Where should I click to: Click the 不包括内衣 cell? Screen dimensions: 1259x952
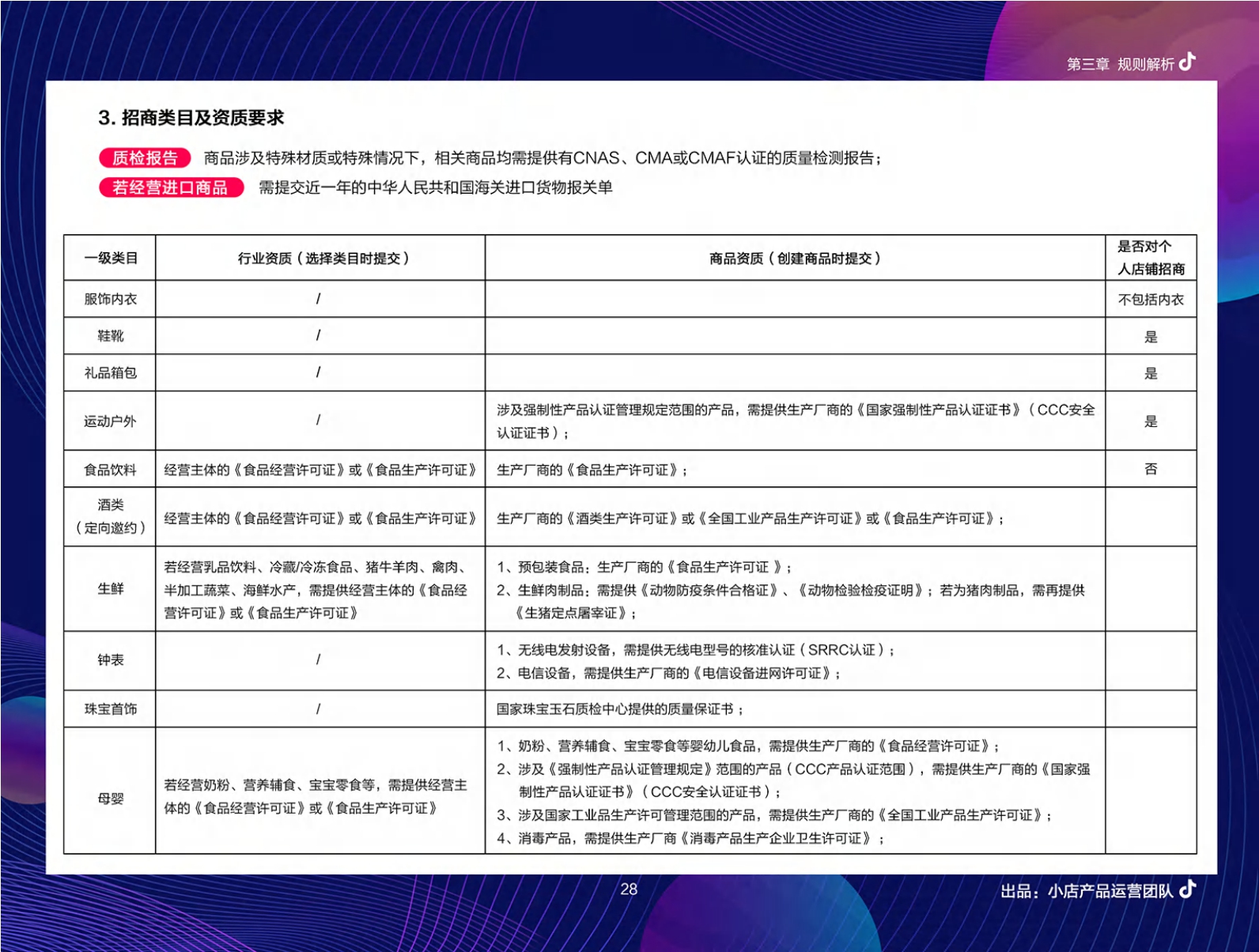pos(1151,300)
